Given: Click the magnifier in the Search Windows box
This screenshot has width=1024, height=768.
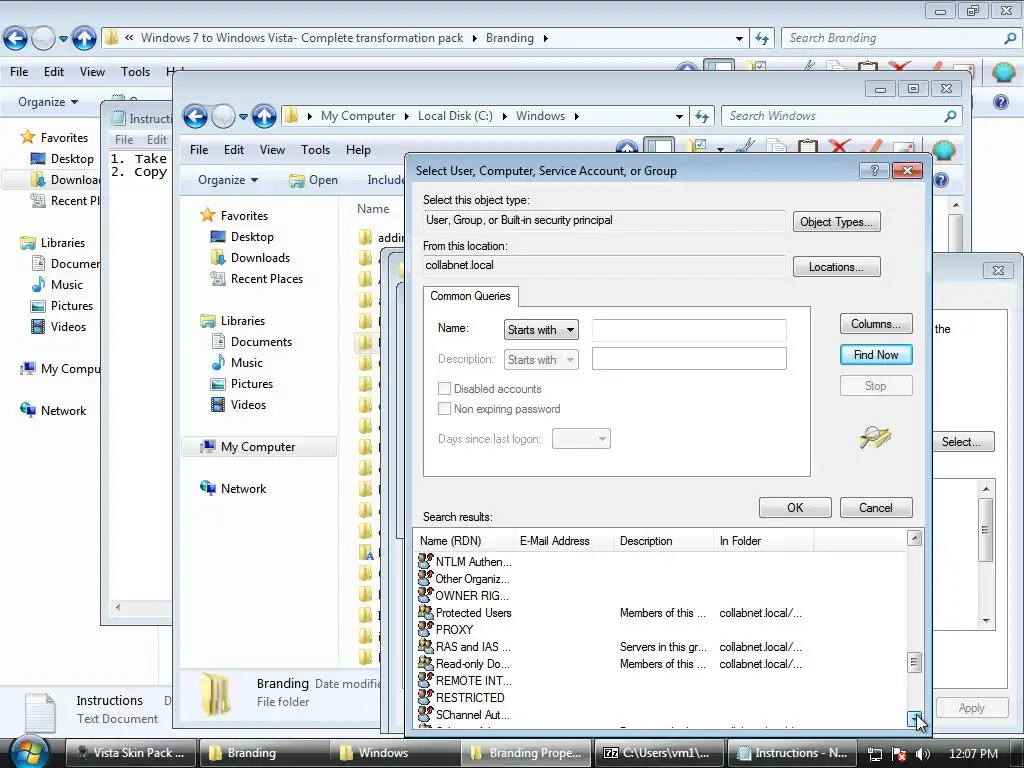Looking at the screenshot, I should pyautogui.click(x=950, y=116).
